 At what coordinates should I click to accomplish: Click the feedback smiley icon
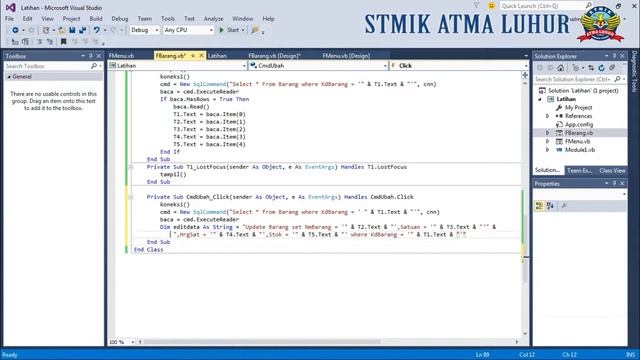[491, 6]
